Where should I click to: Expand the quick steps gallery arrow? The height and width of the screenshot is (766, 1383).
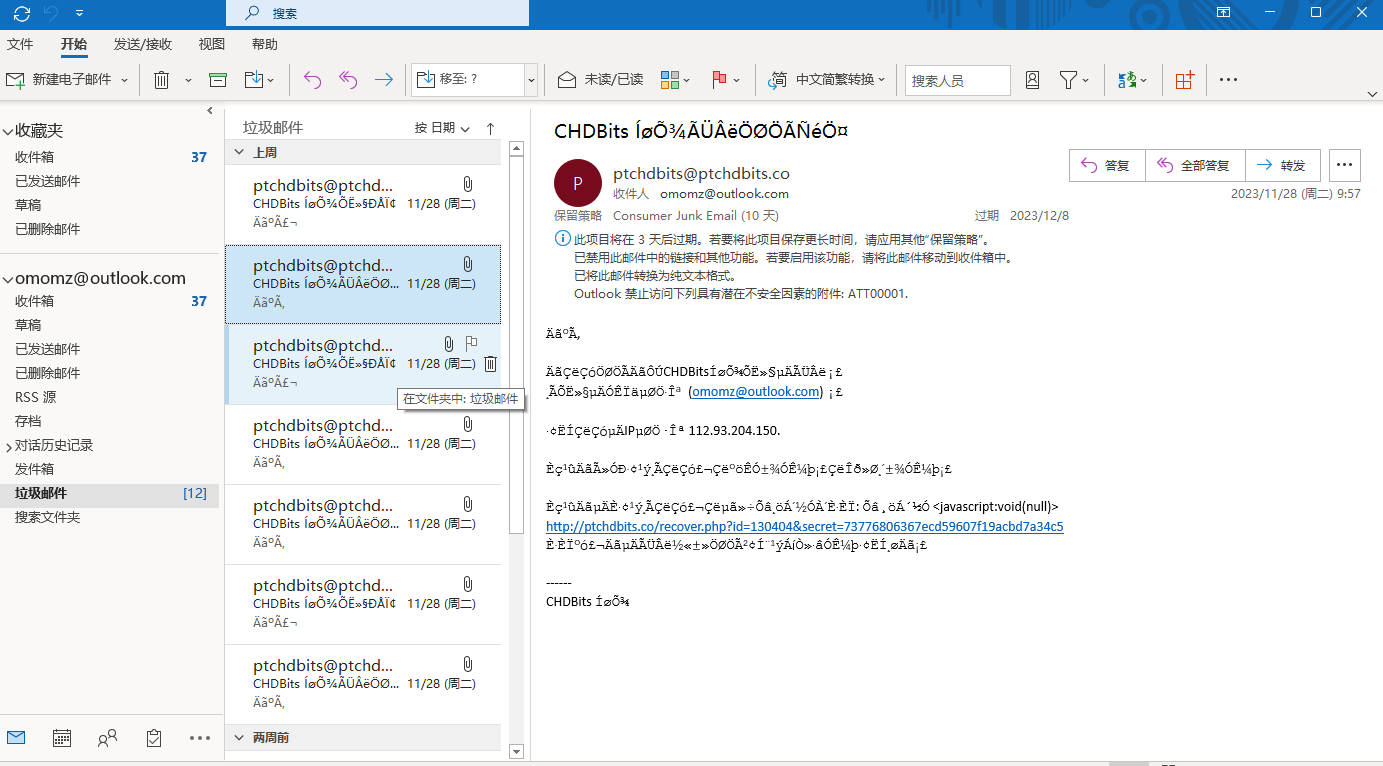(531, 80)
